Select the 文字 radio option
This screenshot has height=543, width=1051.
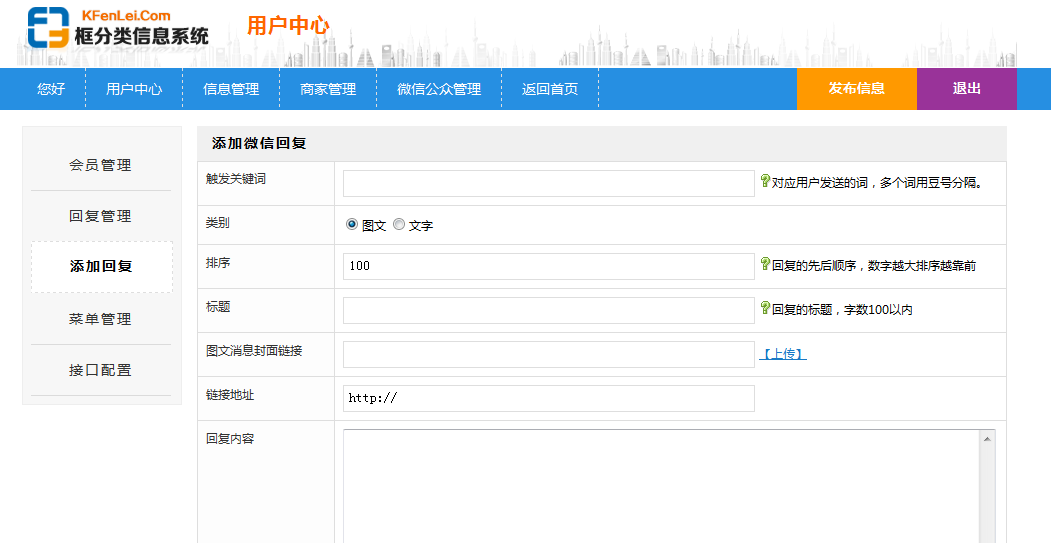pyautogui.click(x=399, y=225)
